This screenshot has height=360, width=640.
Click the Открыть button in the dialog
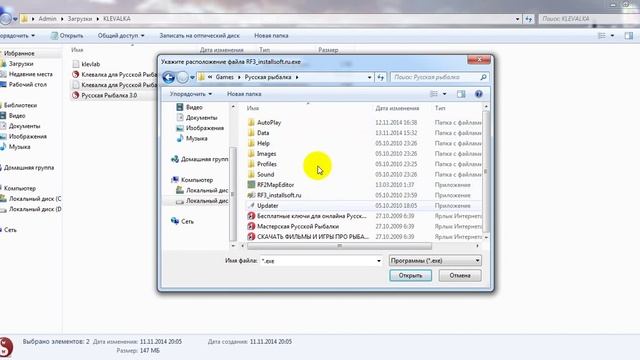[410, 276]
